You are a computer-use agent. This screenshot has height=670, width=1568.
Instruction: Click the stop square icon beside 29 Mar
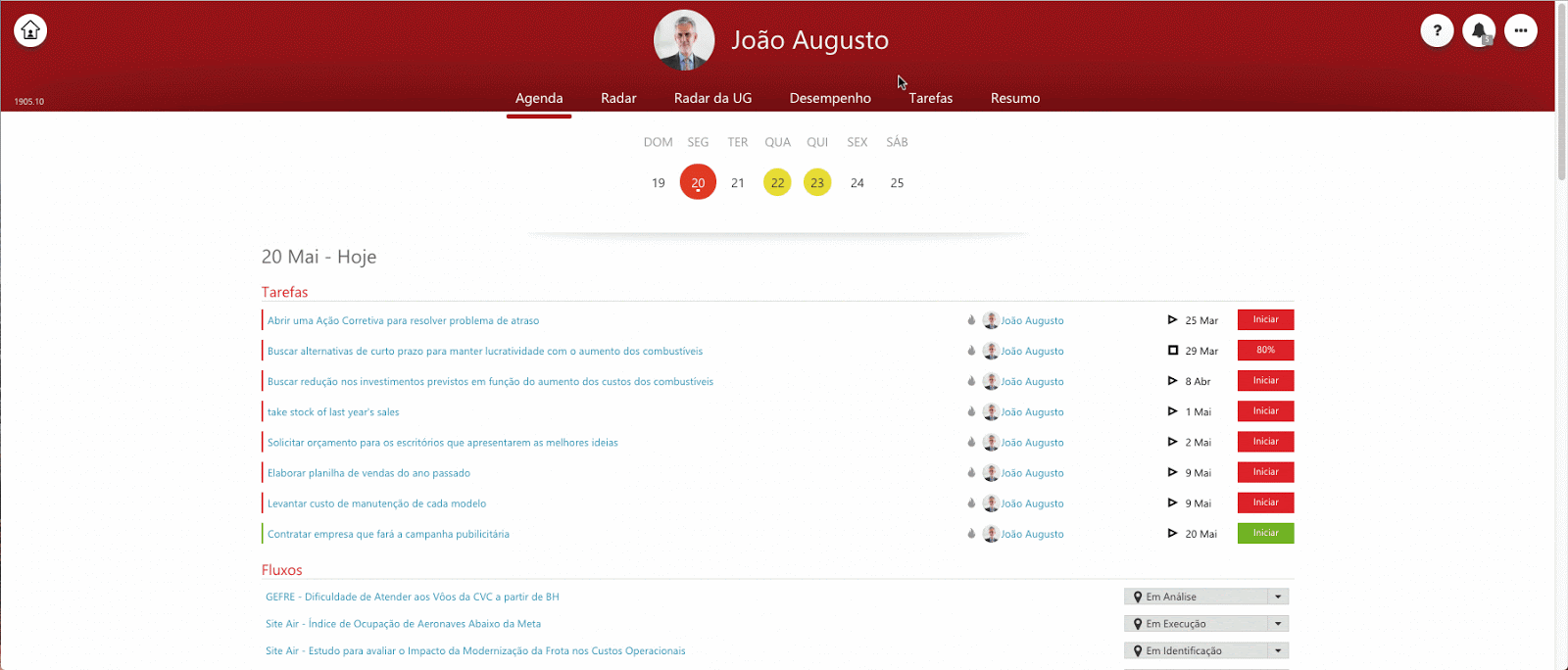1172,351
